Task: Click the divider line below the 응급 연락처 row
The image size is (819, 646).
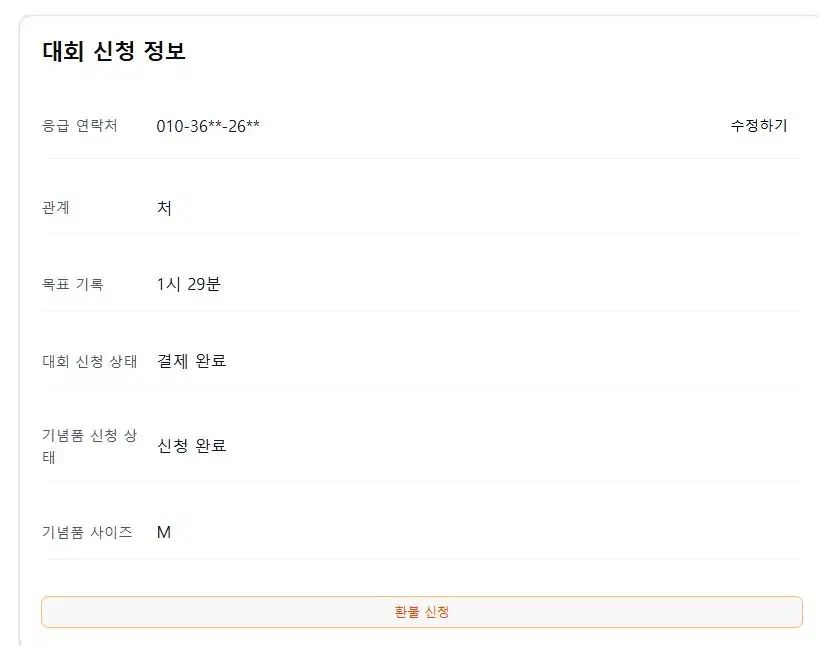Action: tap(421, 158)
